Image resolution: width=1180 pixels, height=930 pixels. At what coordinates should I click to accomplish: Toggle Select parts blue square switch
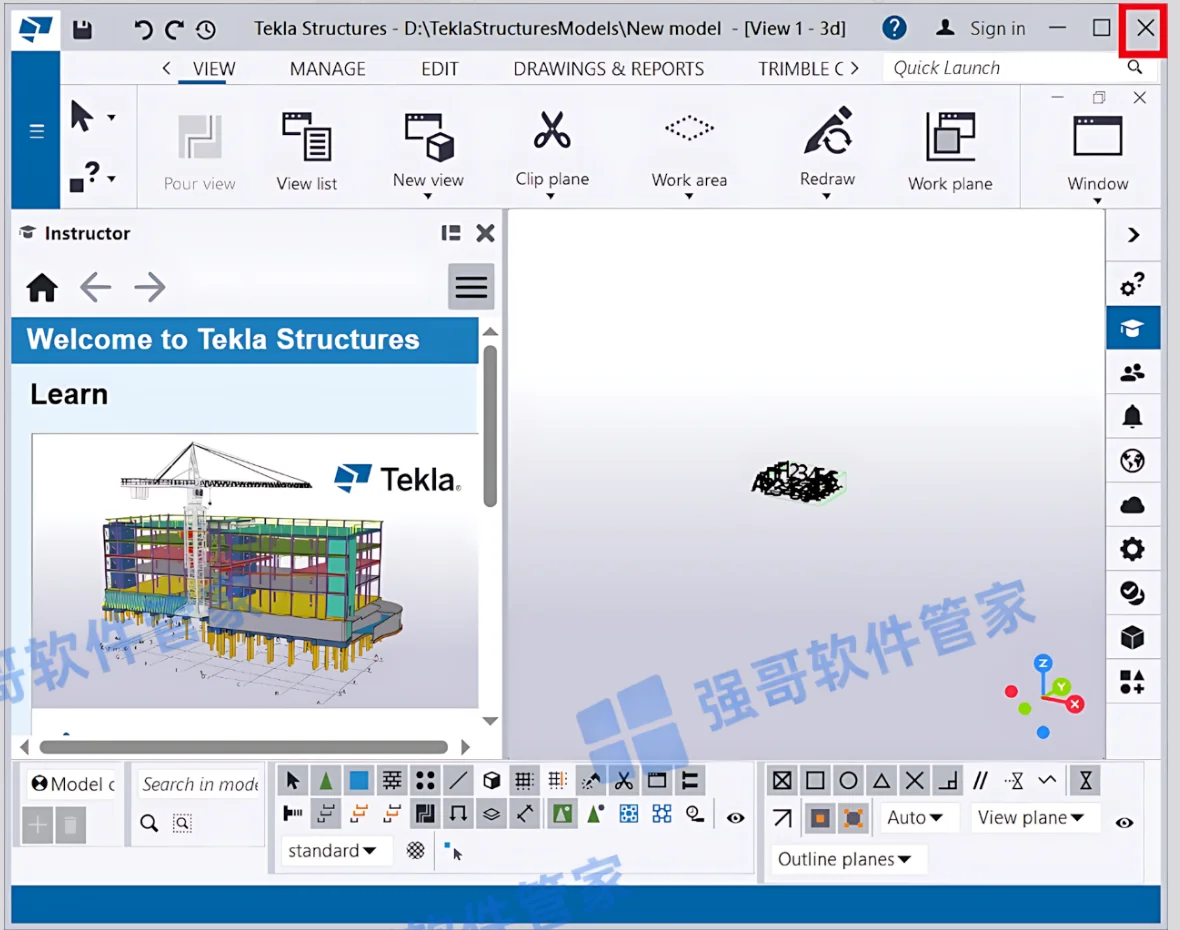[x=359, y=781]
